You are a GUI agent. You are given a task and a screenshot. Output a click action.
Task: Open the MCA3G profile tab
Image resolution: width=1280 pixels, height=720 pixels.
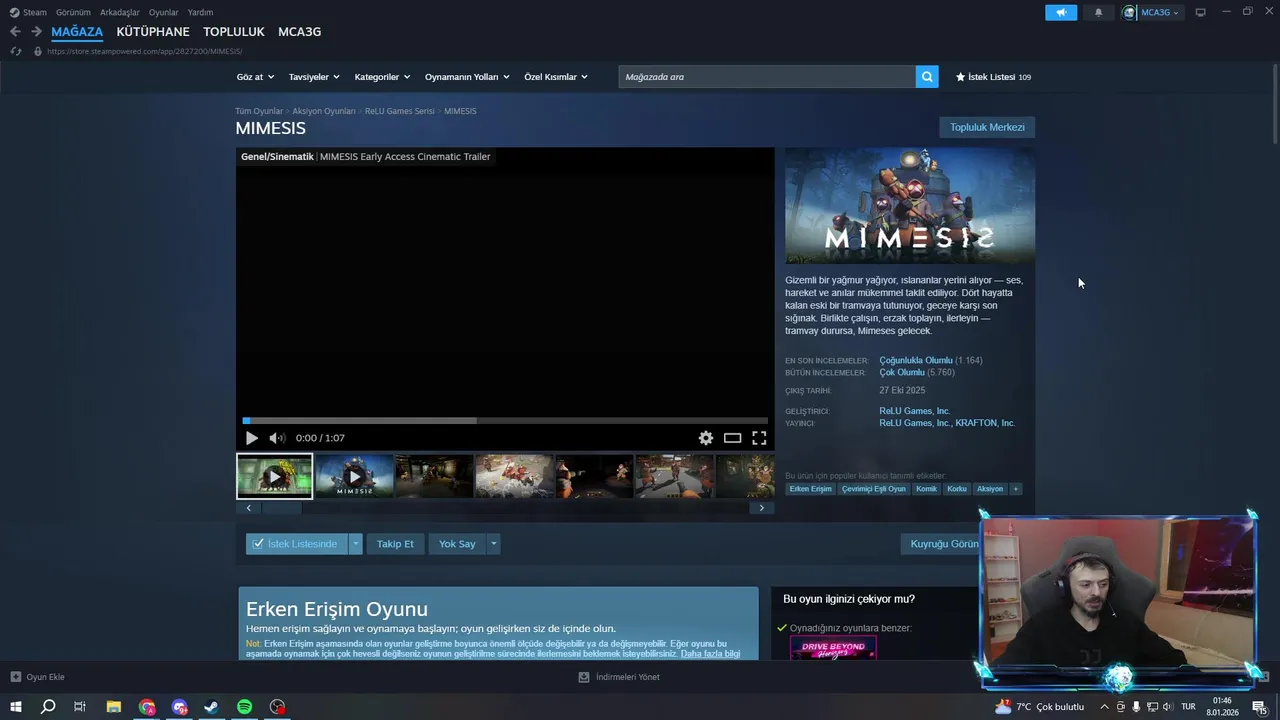(300, 32)
